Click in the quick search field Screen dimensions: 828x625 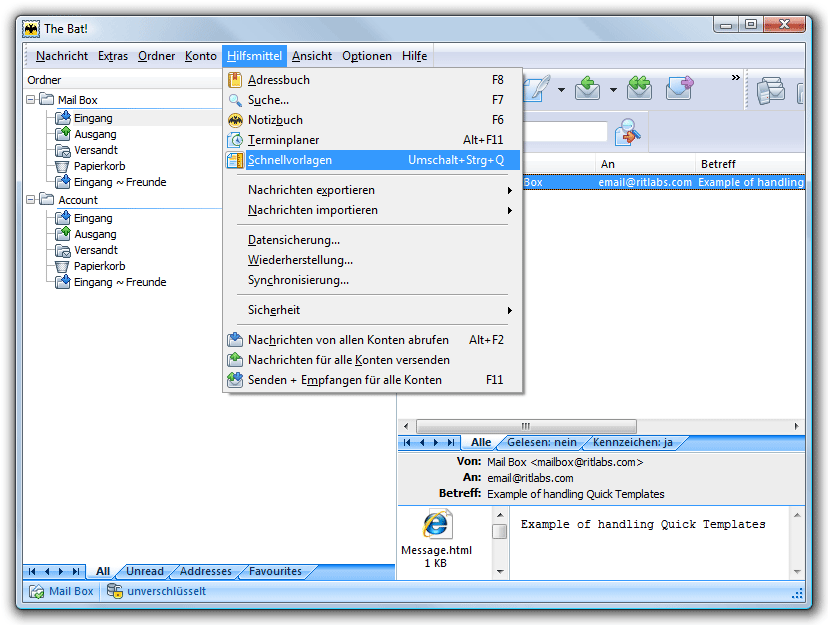pos(565,131)
